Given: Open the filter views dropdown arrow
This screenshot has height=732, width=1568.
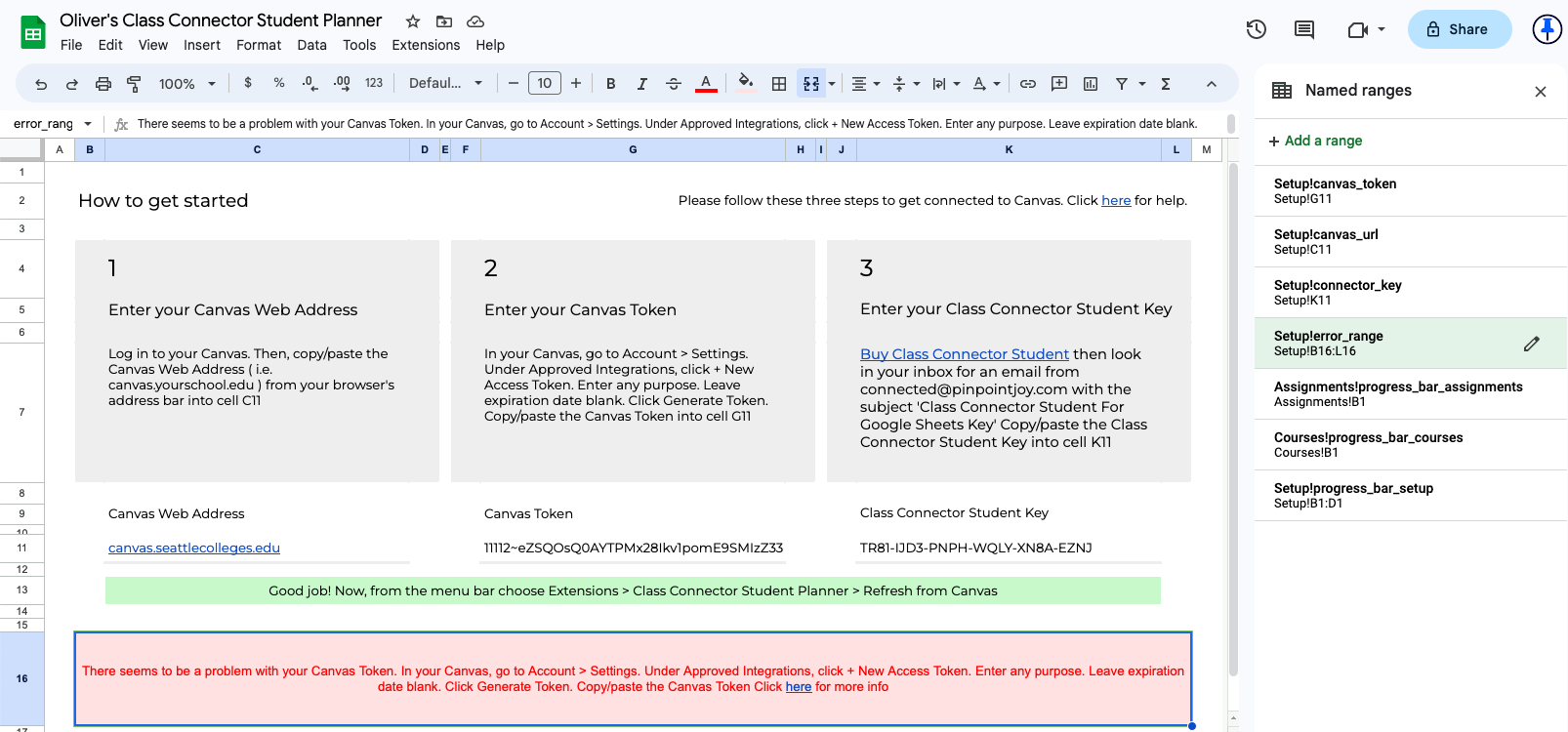Looking at the screenshot, I should point(1142,84).
